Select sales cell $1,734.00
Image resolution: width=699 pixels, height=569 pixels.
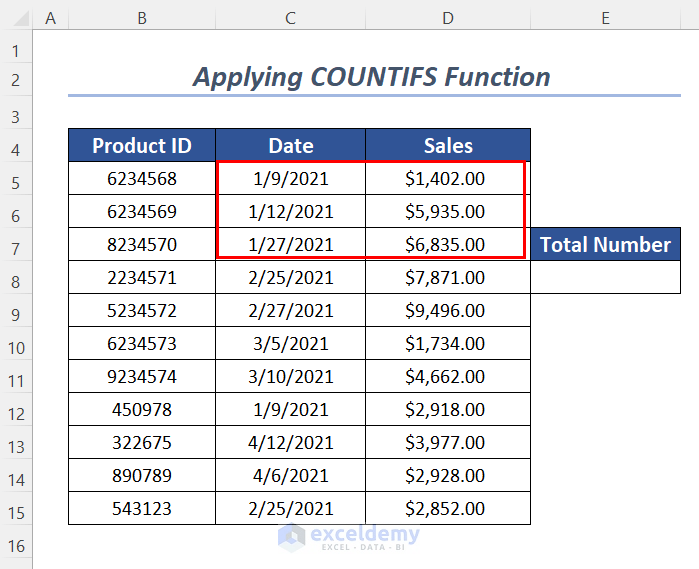point(448,343)
